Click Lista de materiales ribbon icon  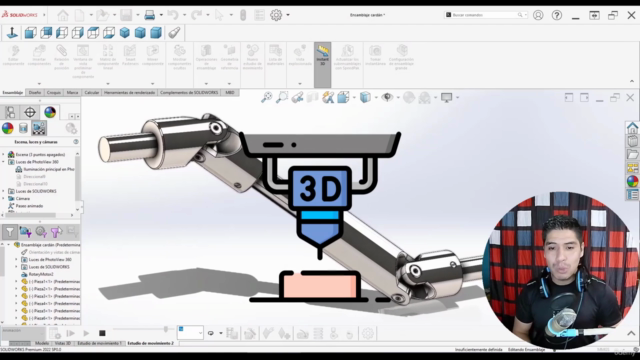point(276,55)
